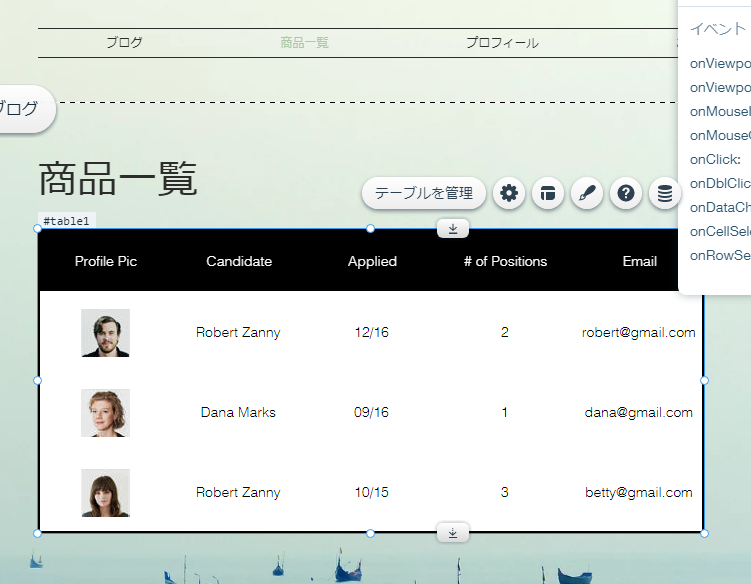Select the 商品一覧 page heading

pyautogui.click(x=118, y=179)
